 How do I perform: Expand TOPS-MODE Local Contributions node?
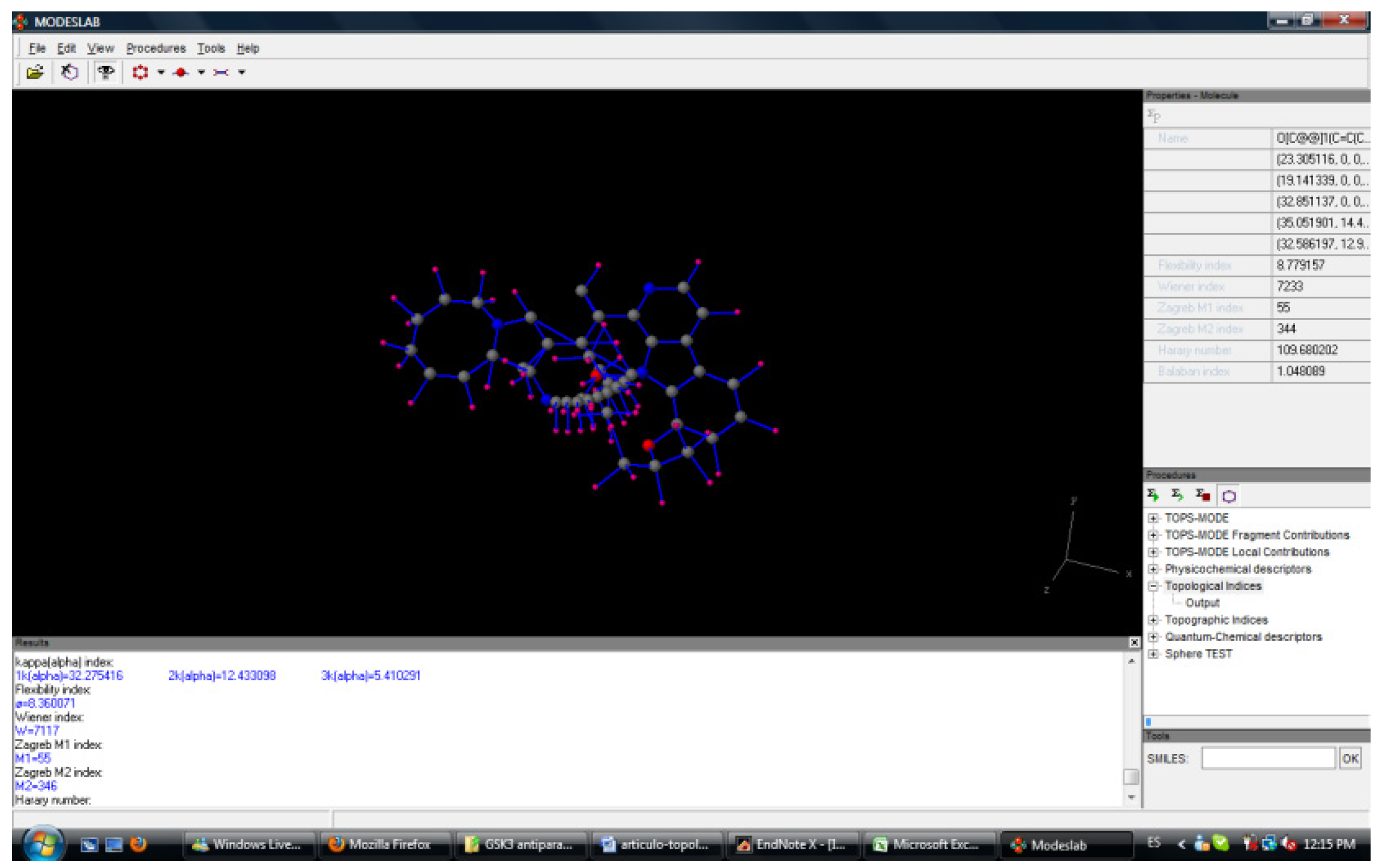(x=1153, y=552)
